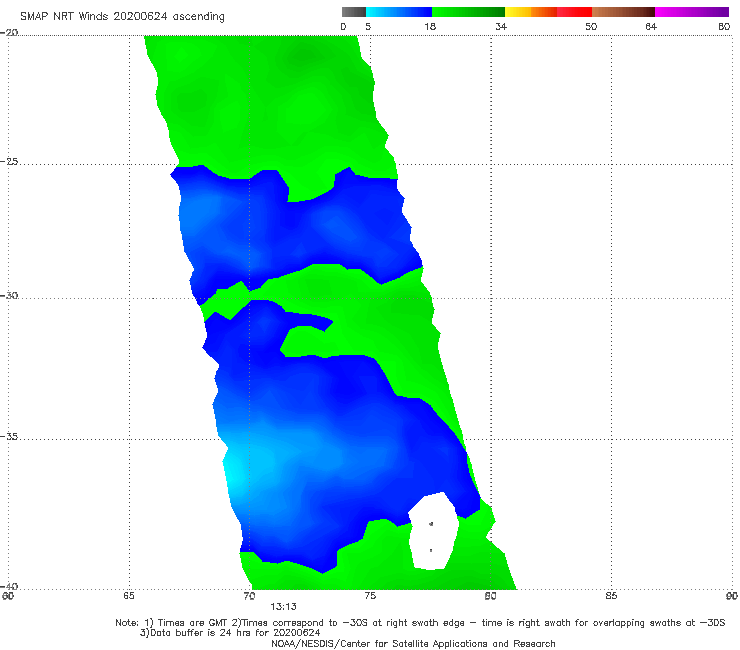Click the swath time stamp "13:13"
Image resolution: width=740 pixels, height=650 pixels.
(283, 607)
